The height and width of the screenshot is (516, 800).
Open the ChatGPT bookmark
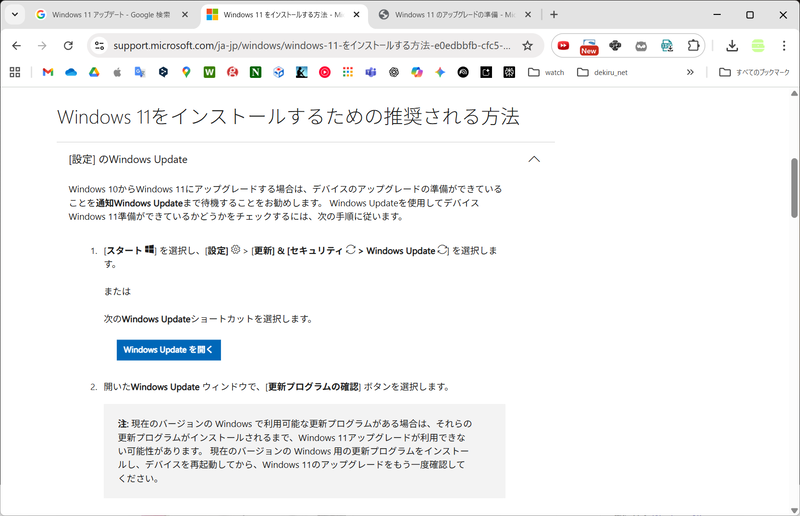click(x=394, y=72)
